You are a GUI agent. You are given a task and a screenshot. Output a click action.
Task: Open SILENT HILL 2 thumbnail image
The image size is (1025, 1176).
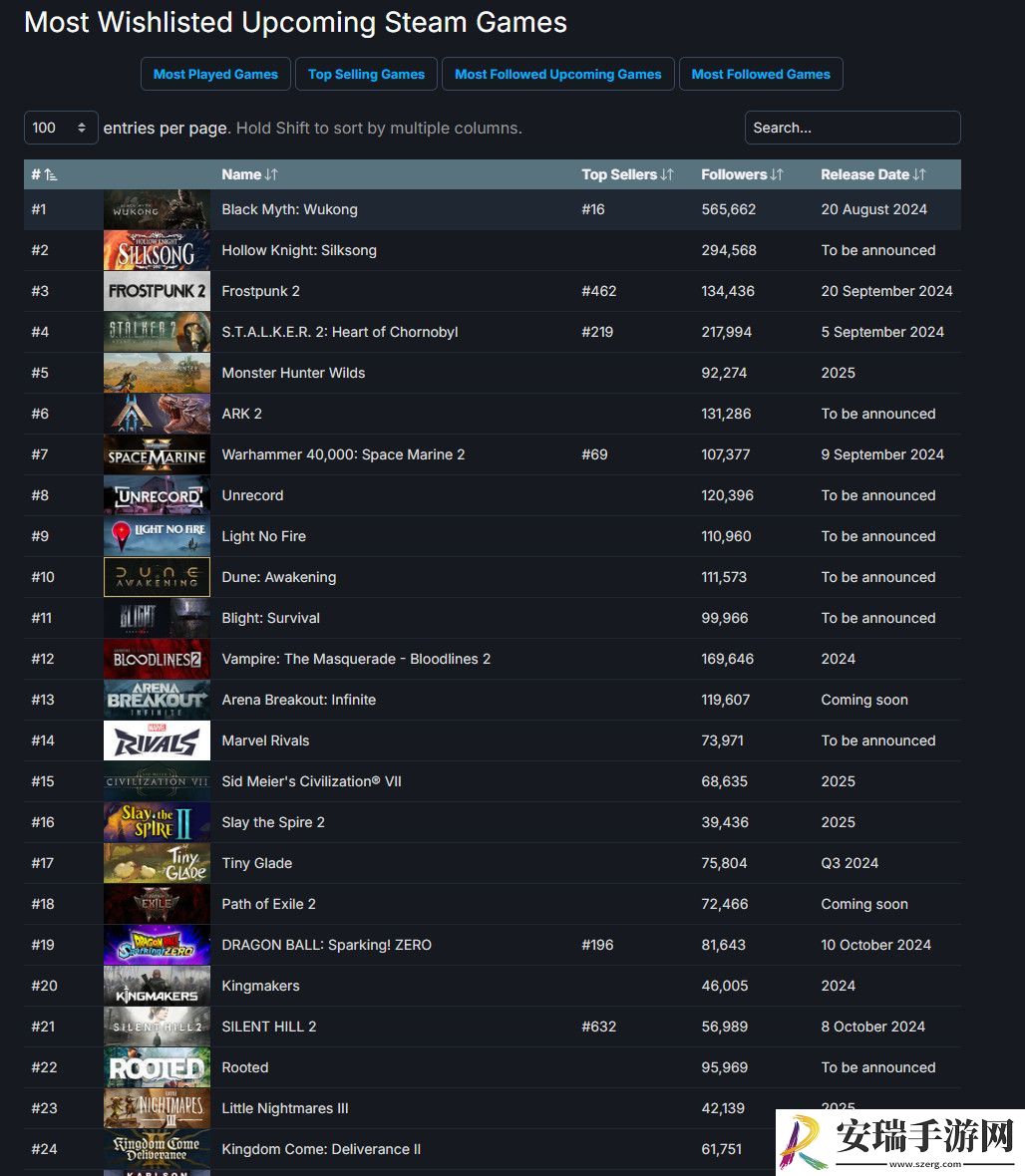157,1027
